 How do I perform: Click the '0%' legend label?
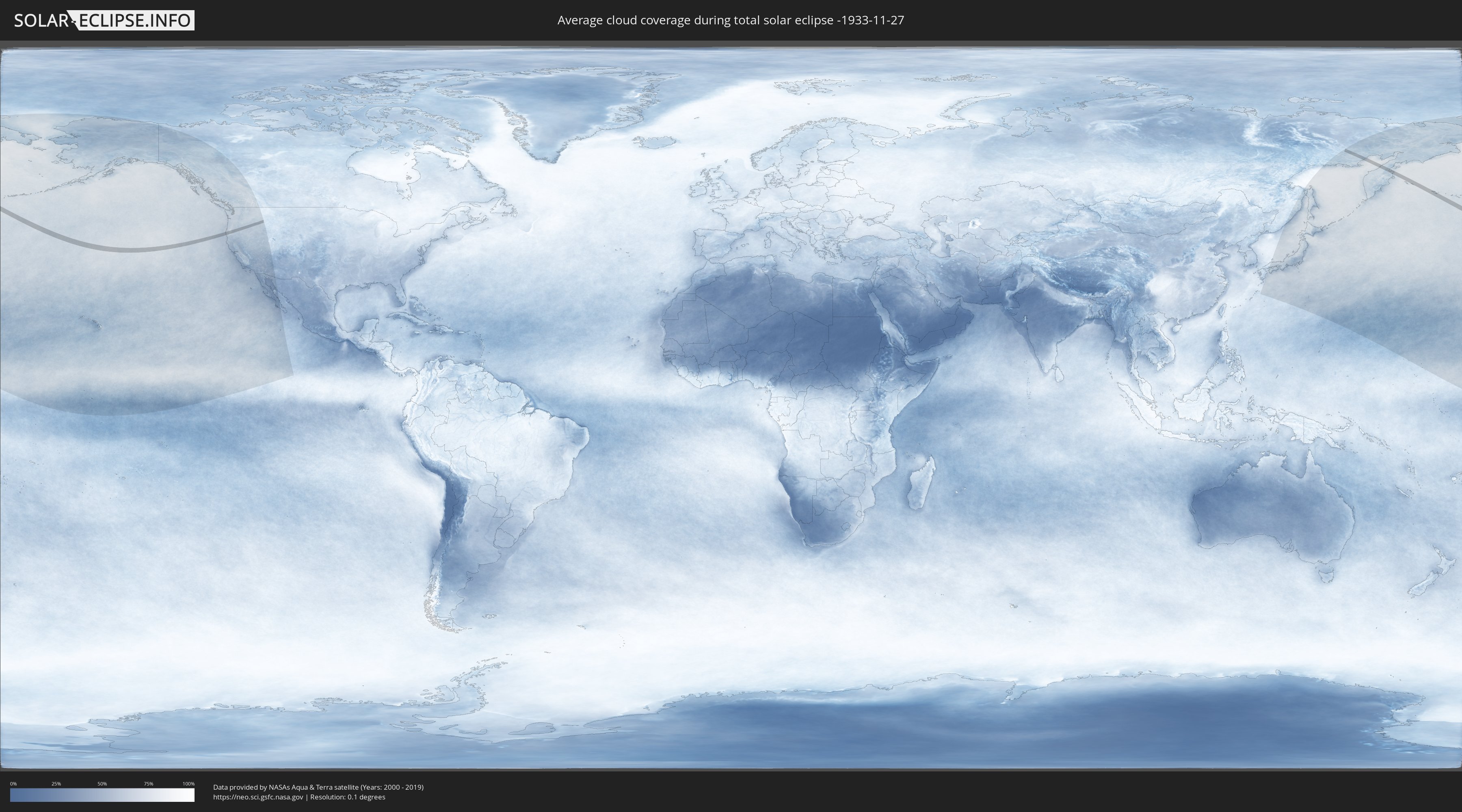(x=13, y=784)
